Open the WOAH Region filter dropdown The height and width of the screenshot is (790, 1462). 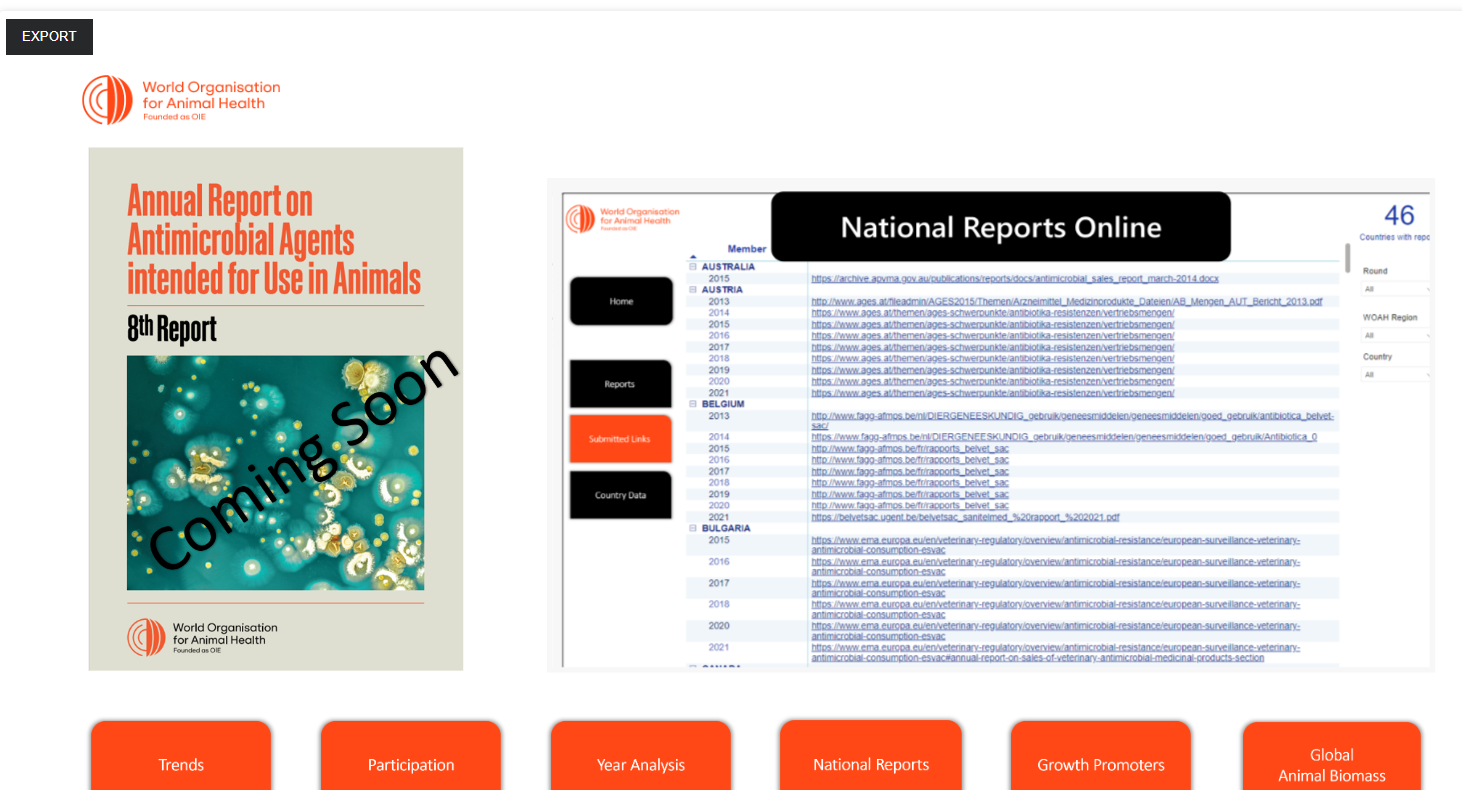coord(1396,335)
